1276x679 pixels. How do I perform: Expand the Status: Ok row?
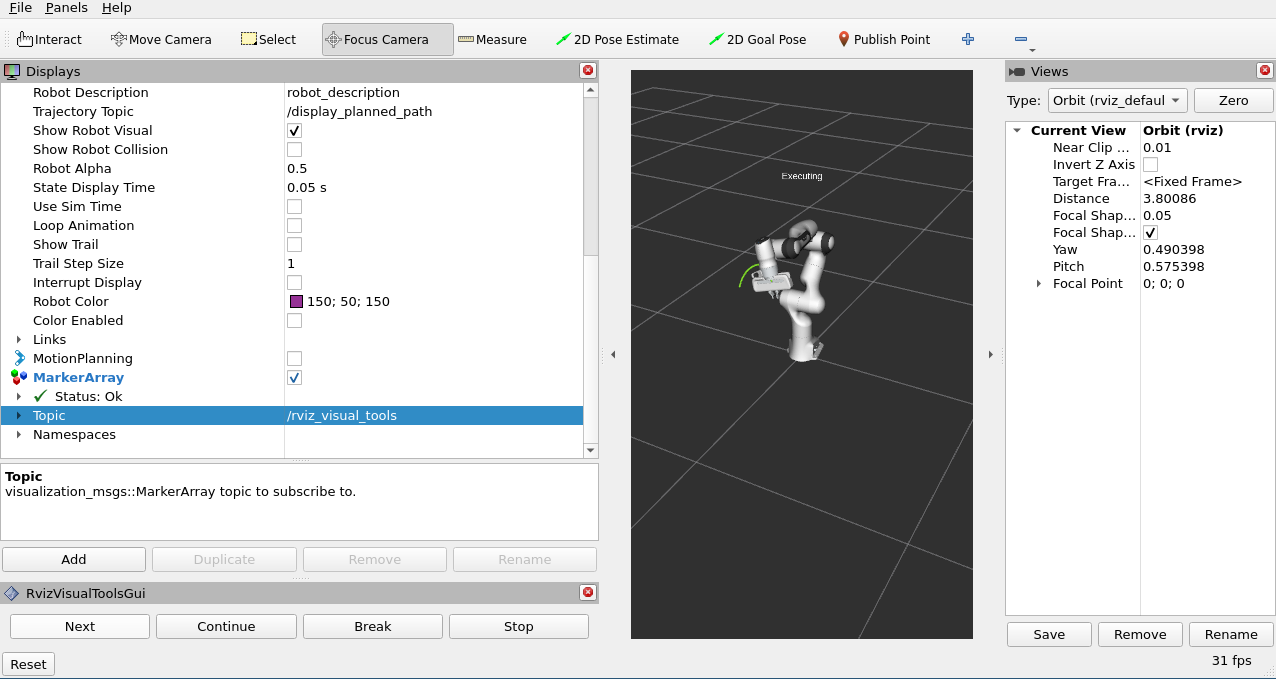tap(18, 397)
